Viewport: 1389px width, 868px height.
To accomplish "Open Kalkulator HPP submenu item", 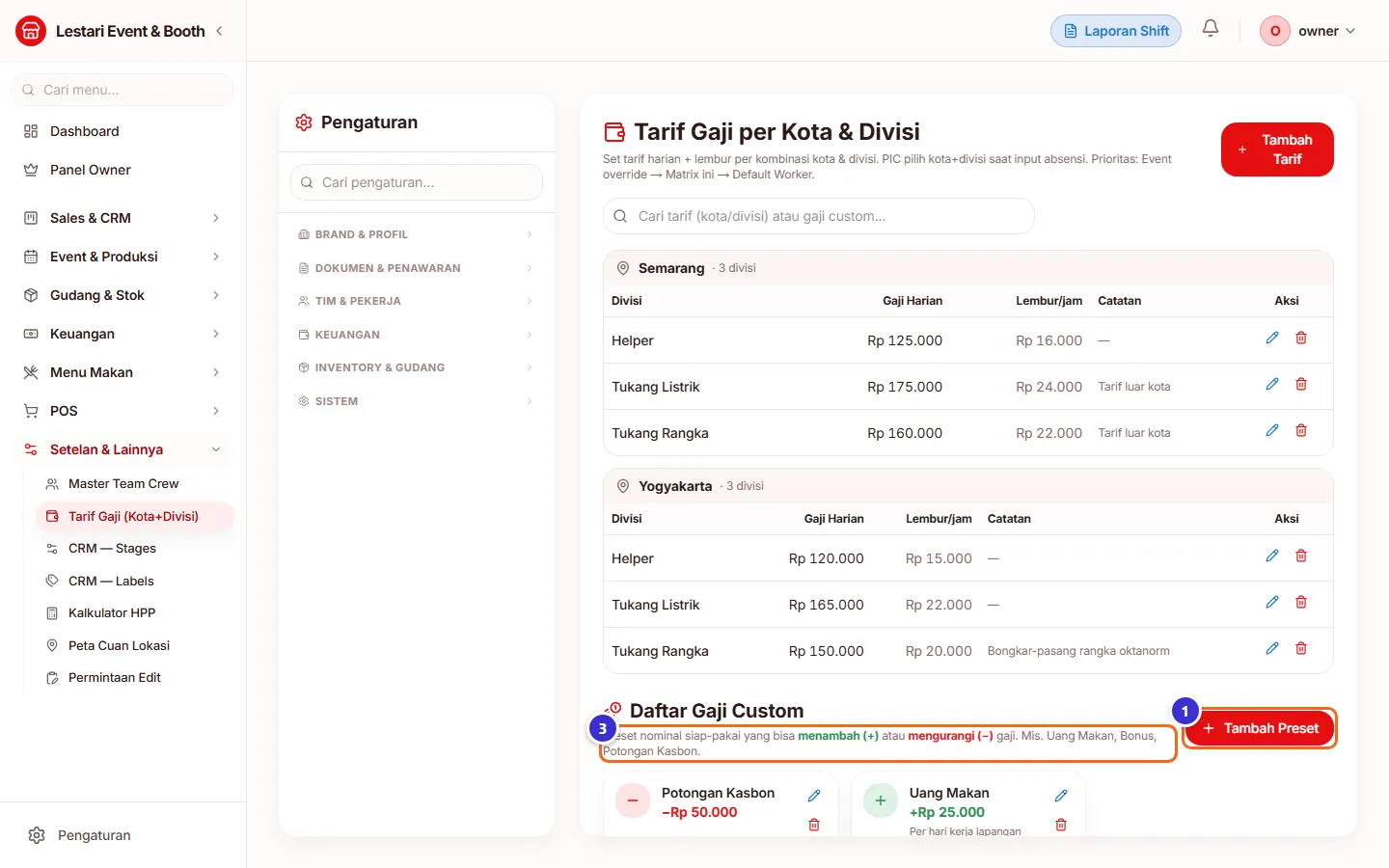I will tap(134, 612).
